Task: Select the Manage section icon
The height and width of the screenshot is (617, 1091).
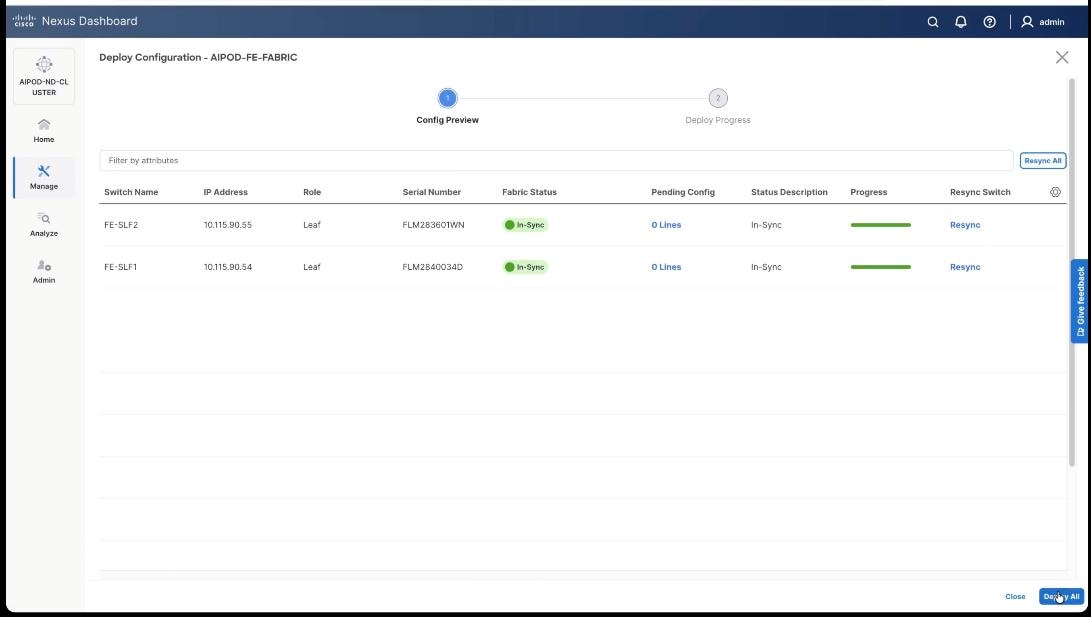Action: point(43,178)
